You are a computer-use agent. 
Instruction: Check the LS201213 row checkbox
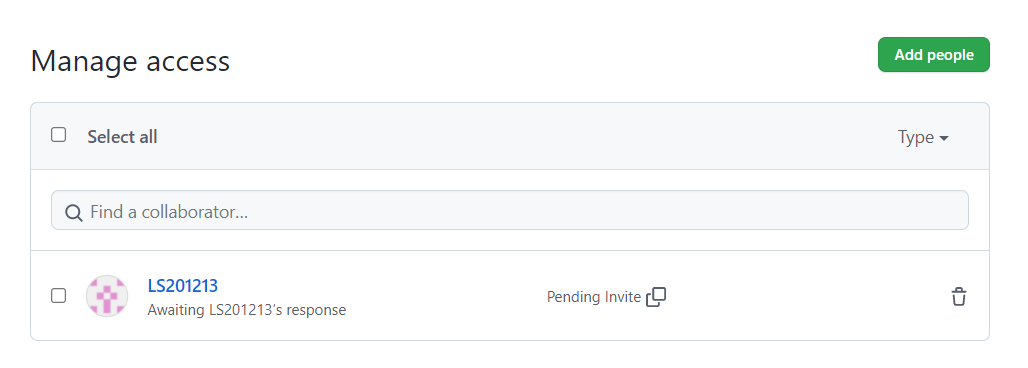pyautogui.click(x=58, y=296)
